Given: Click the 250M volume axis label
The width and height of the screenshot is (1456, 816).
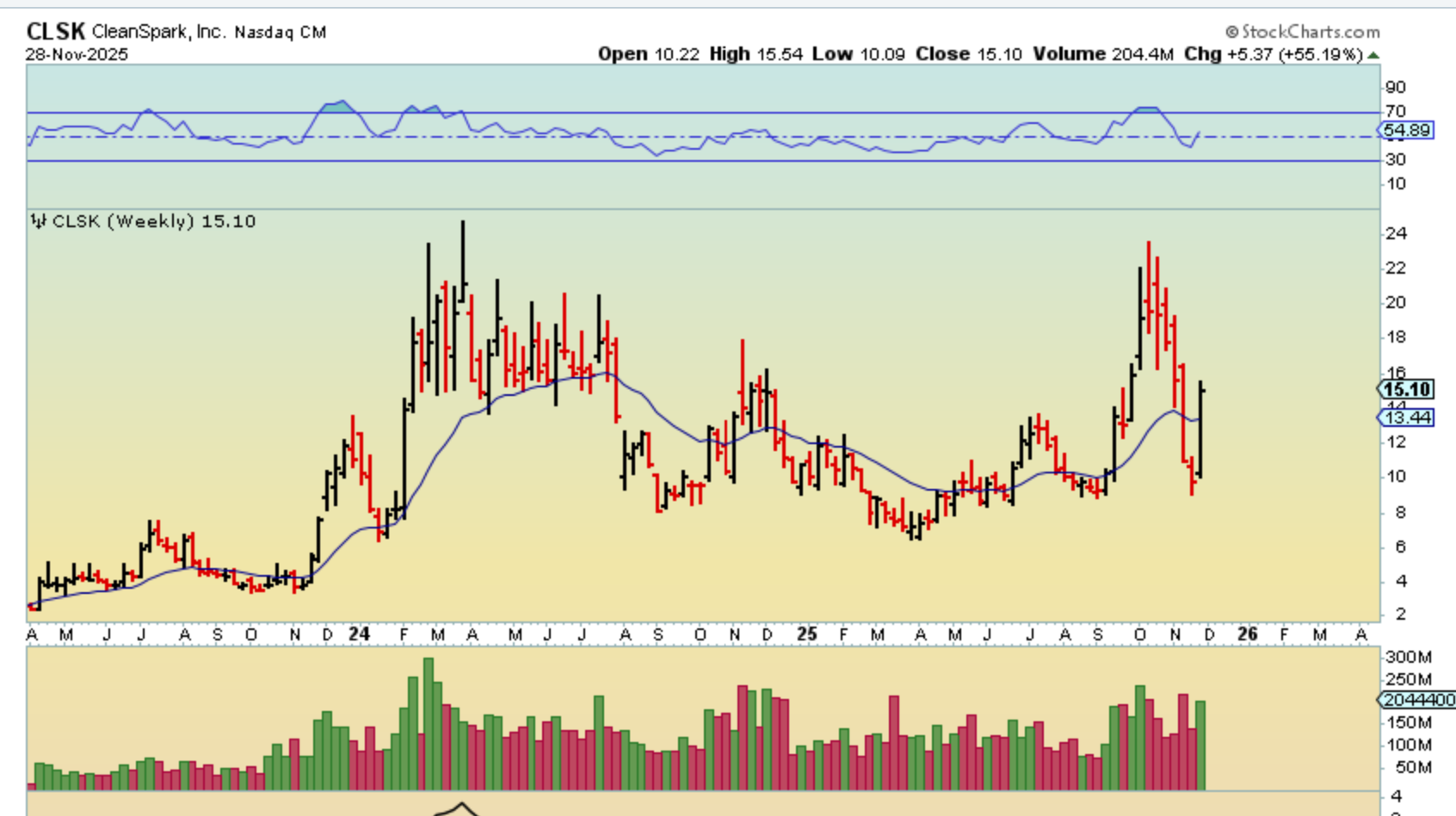Looking at the screenshot, I should (x=1408, y=679).
